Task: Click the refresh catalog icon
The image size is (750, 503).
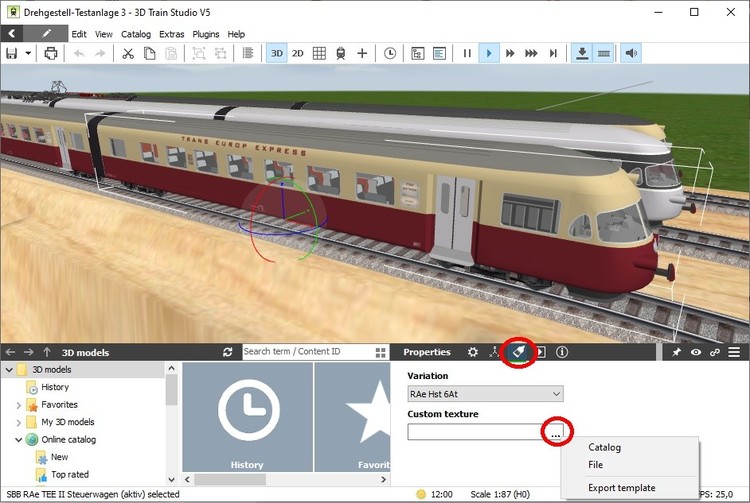Action: 228,352
